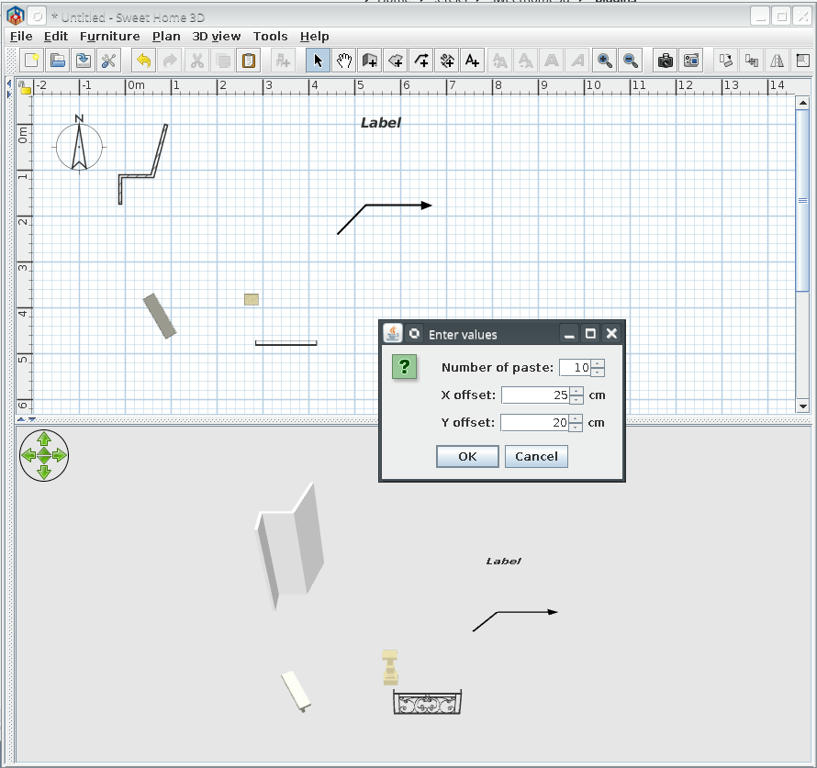The height and width of the screenshot is (768, 817).
Task: Increase Y offset with spinner up arrow
Action: click(575, 419)
